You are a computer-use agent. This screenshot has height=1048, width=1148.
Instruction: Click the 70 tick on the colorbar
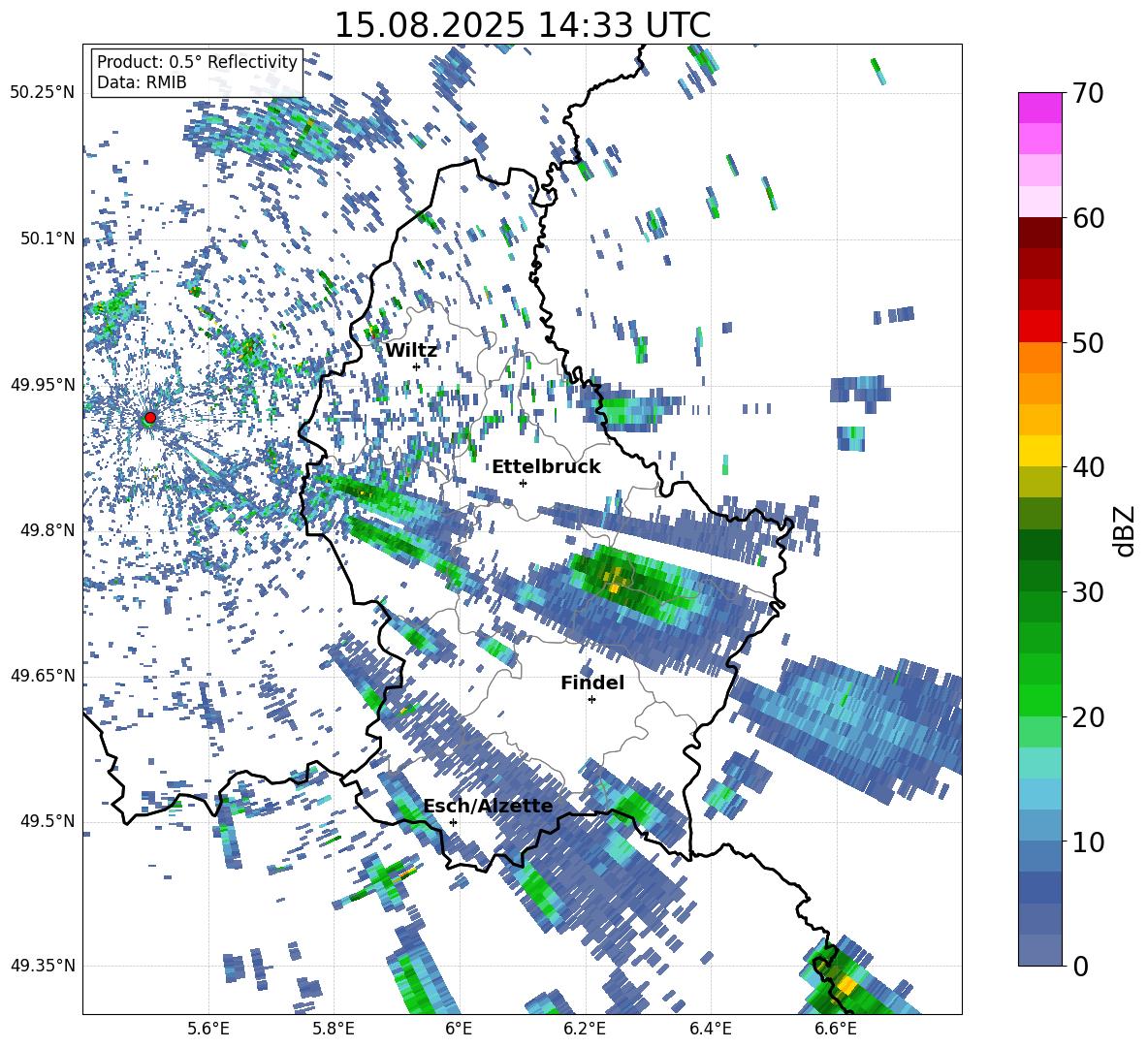[1088, 93]
